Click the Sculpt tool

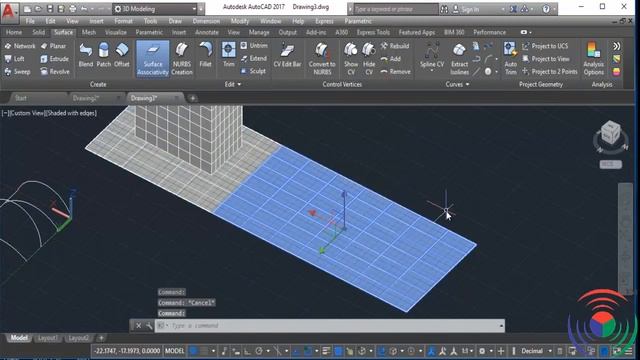pyautogui.click(x=253, y=71)
